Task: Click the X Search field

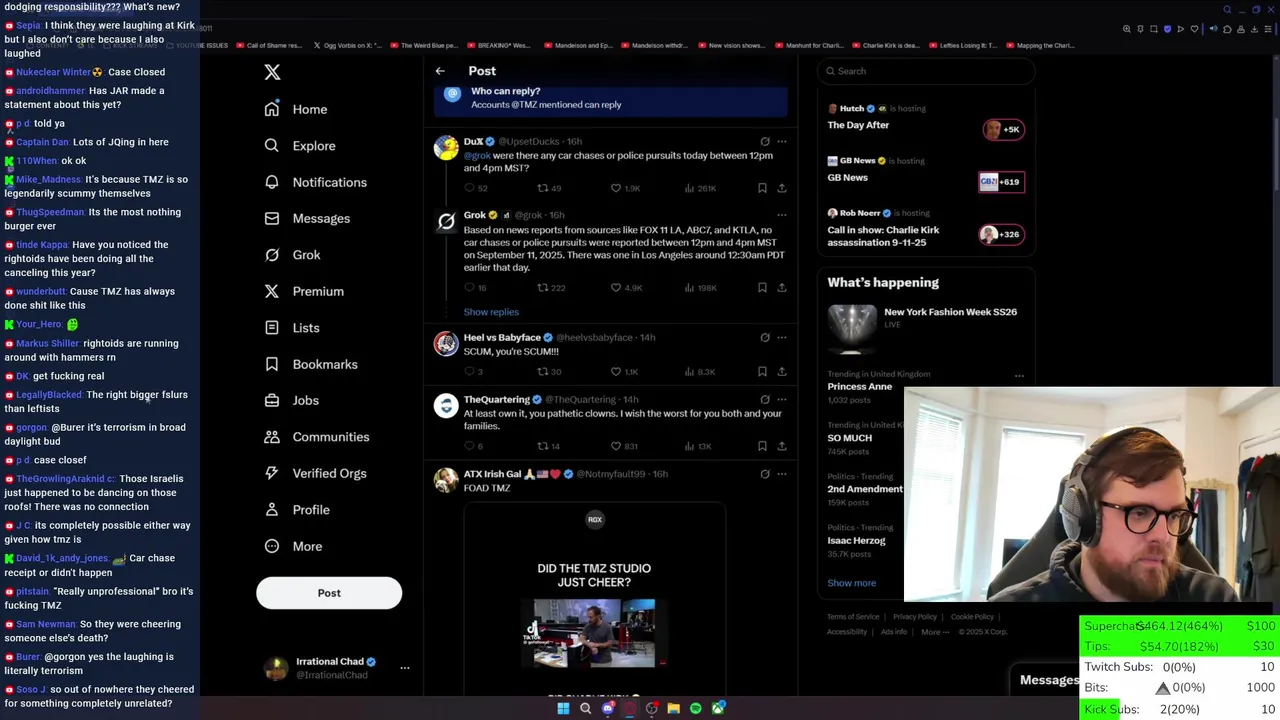Action: (926, 71)
